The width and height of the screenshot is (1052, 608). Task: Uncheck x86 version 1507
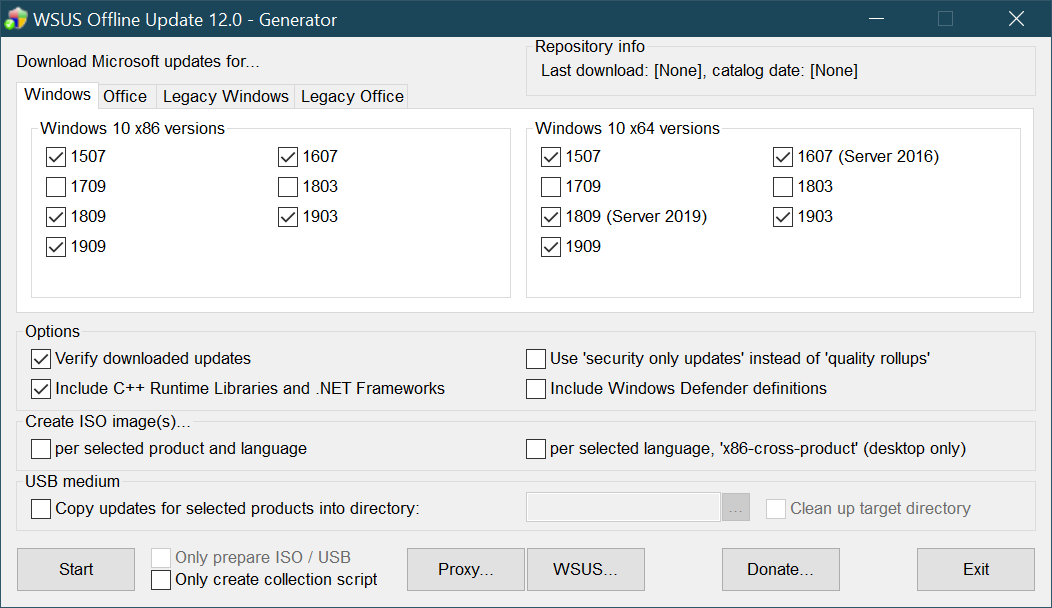[56, 157]
